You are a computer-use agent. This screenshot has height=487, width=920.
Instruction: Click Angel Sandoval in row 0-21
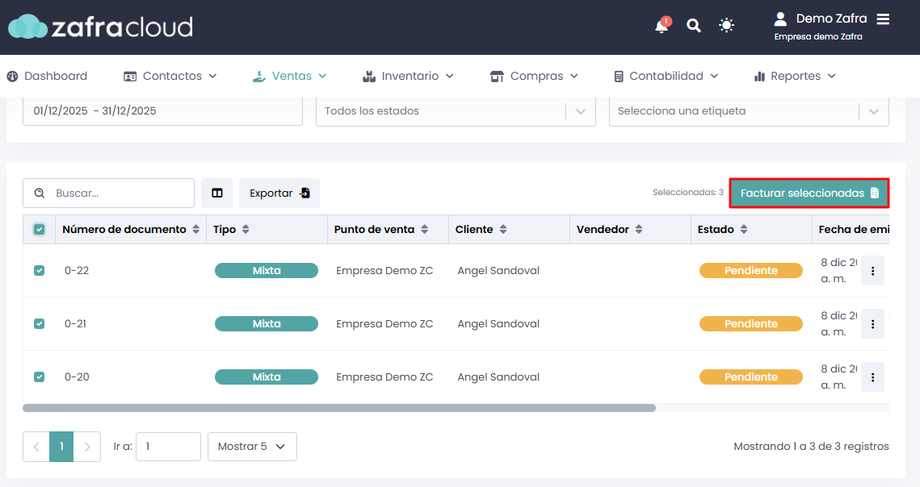pos(499,324)
